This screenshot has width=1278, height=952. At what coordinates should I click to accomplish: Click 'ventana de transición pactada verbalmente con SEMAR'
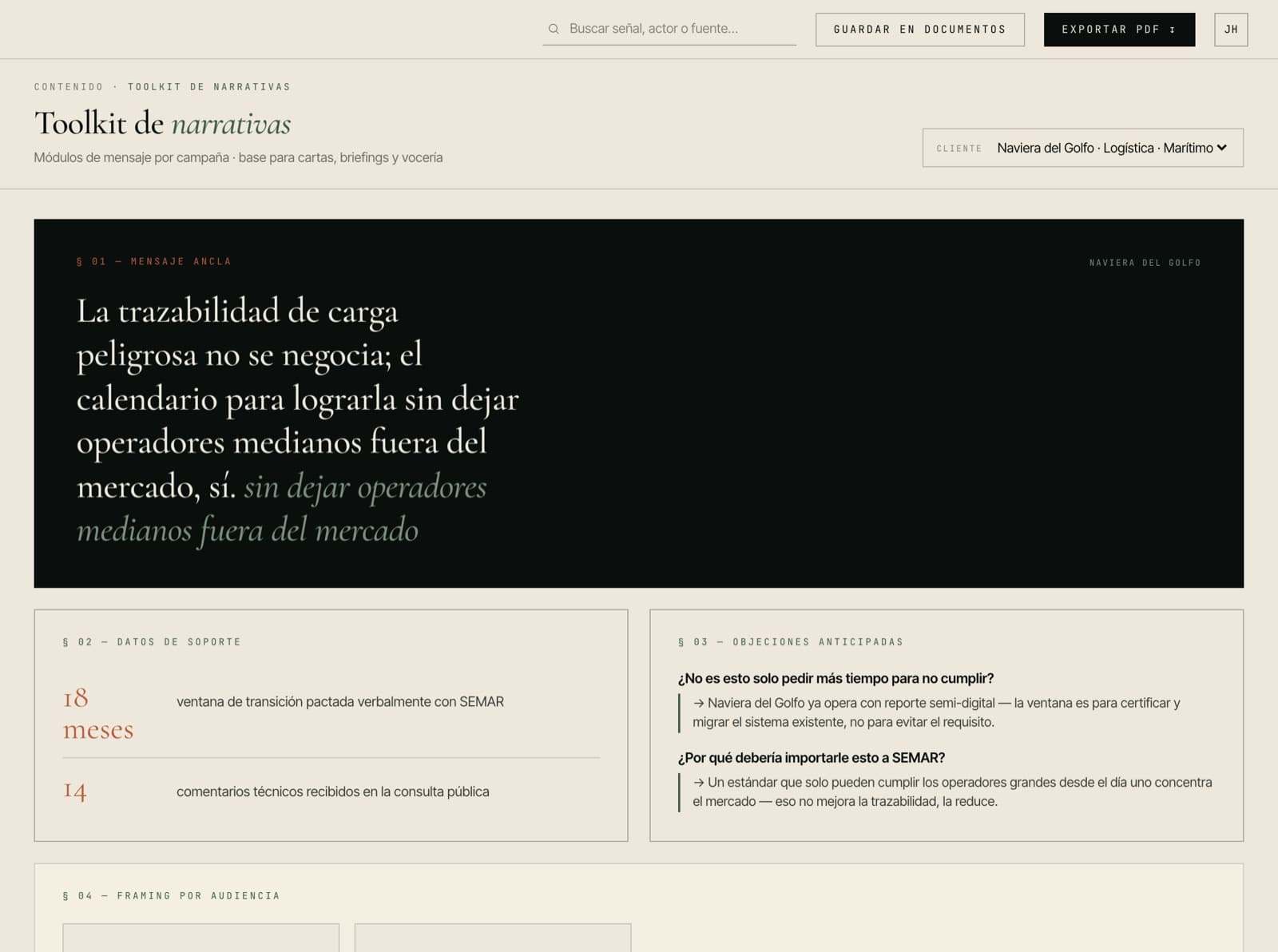340,702
